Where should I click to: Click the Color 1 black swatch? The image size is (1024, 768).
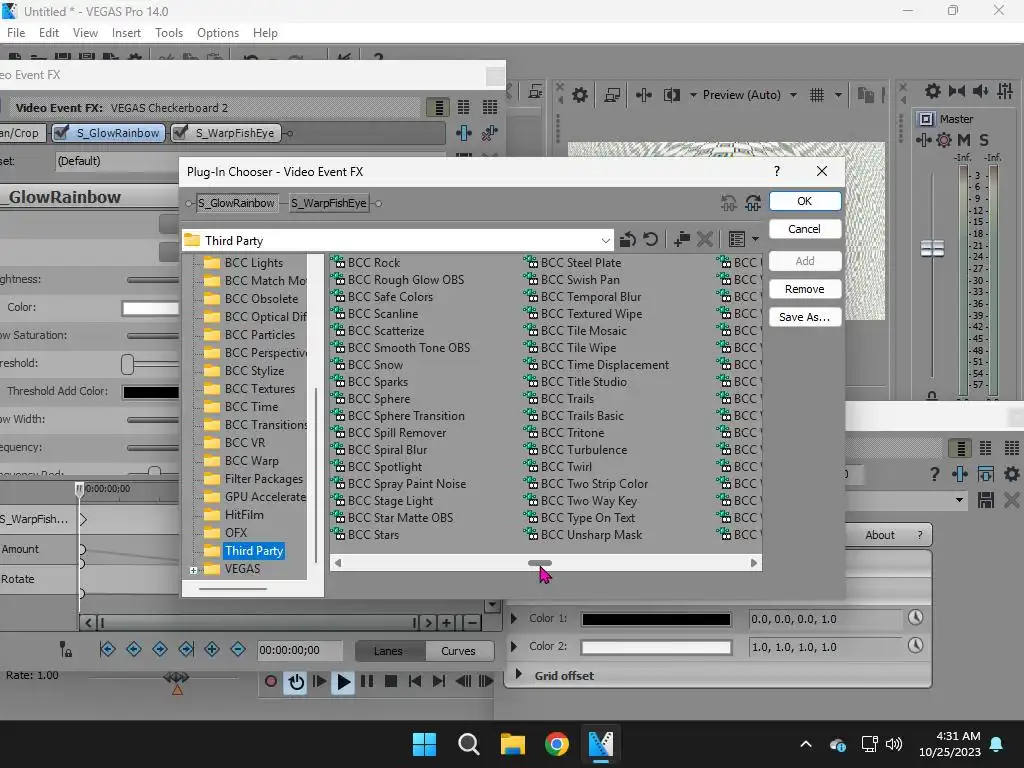pos(656,619)
